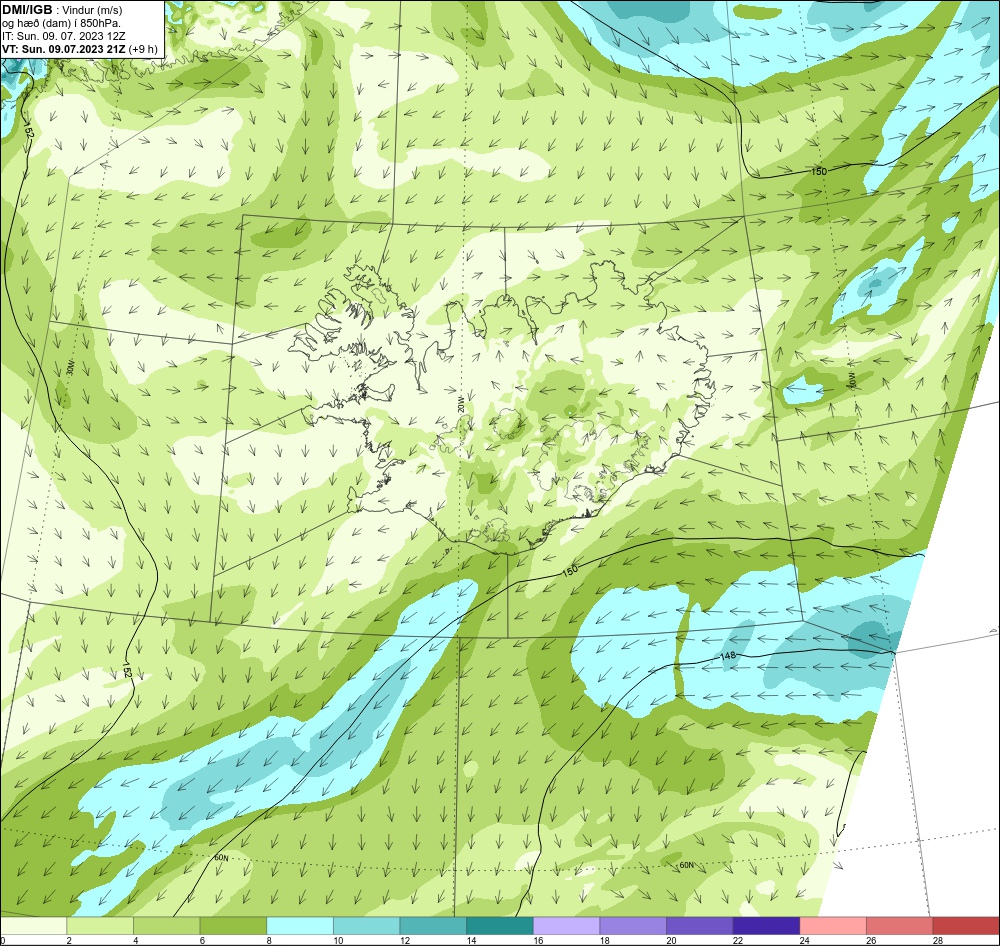Screen dimensions: 1000x946
Task: Pick the medium green 4–6 m/s legend swatch
Action: [x=166, y=926]
